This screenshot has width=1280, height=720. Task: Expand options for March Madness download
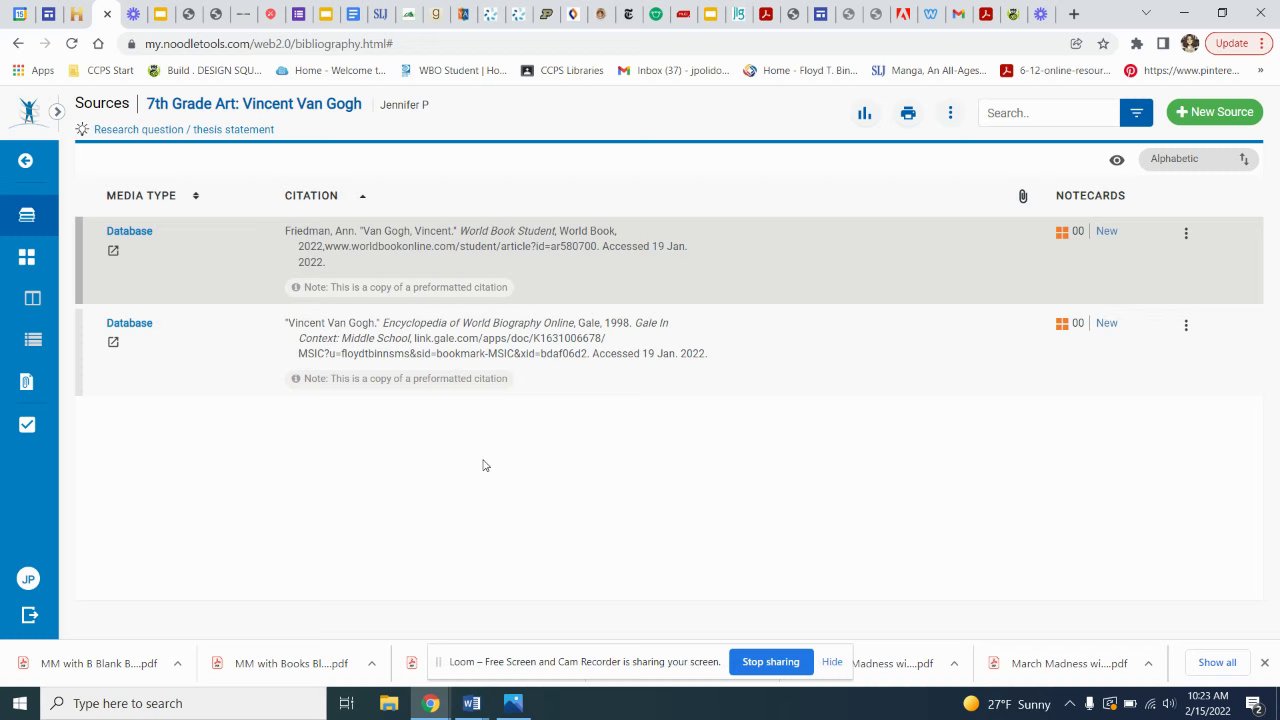coord(1148,663)
